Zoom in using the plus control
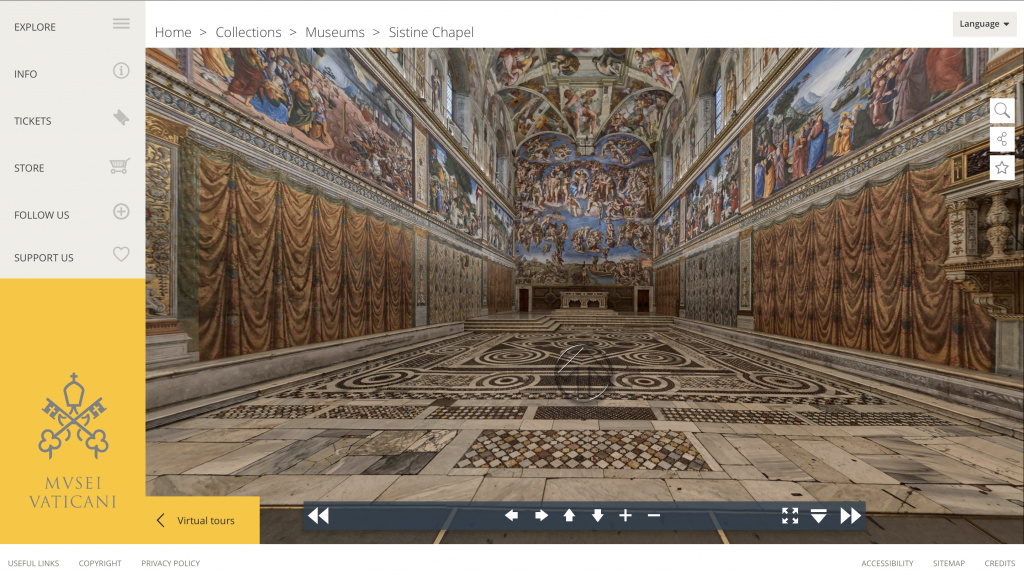The width and height of the screenshot is (1024, 579). click(x=625, y=515)
